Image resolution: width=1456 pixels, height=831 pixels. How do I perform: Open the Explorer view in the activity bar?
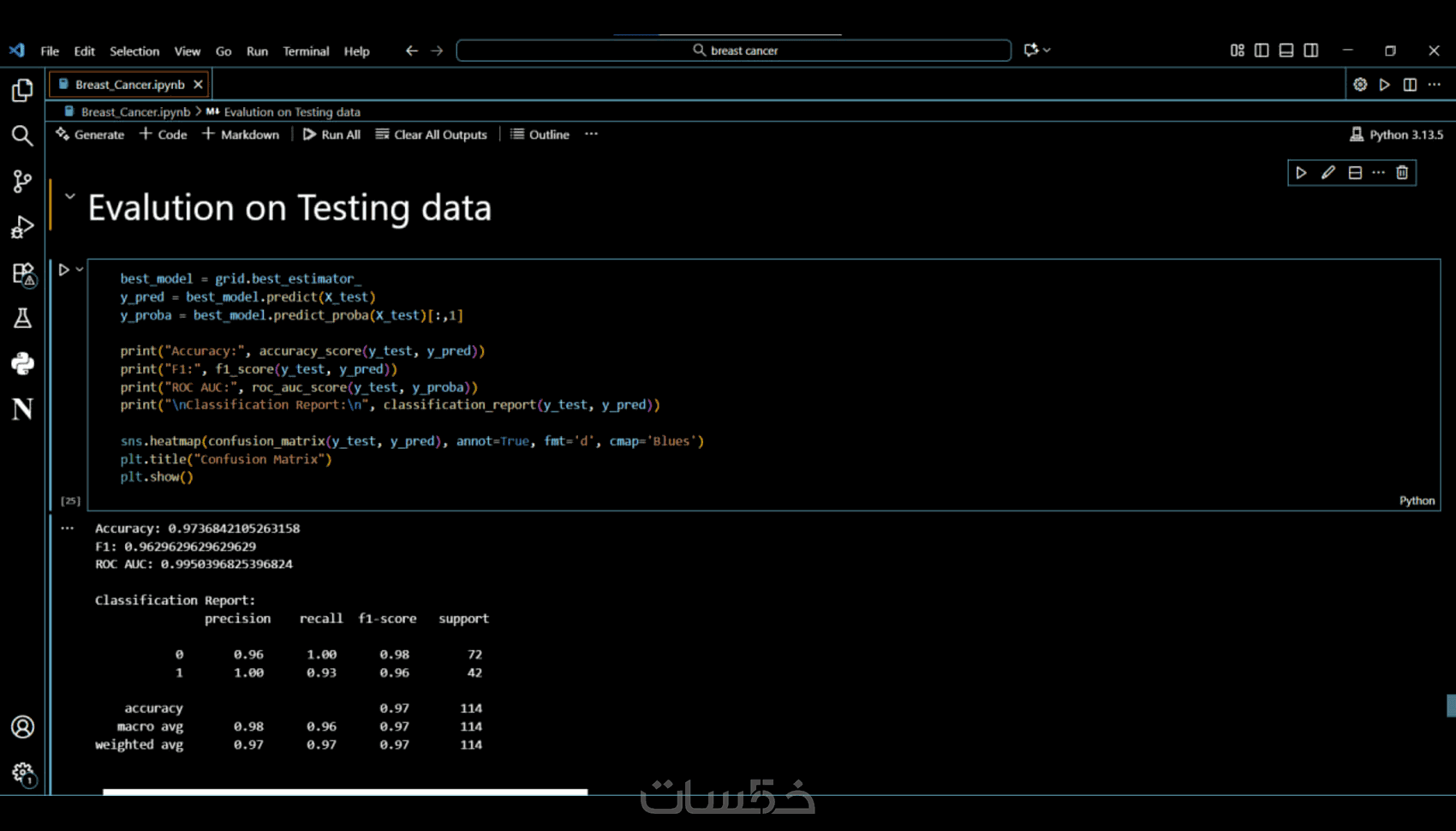(x=22, y=90)
